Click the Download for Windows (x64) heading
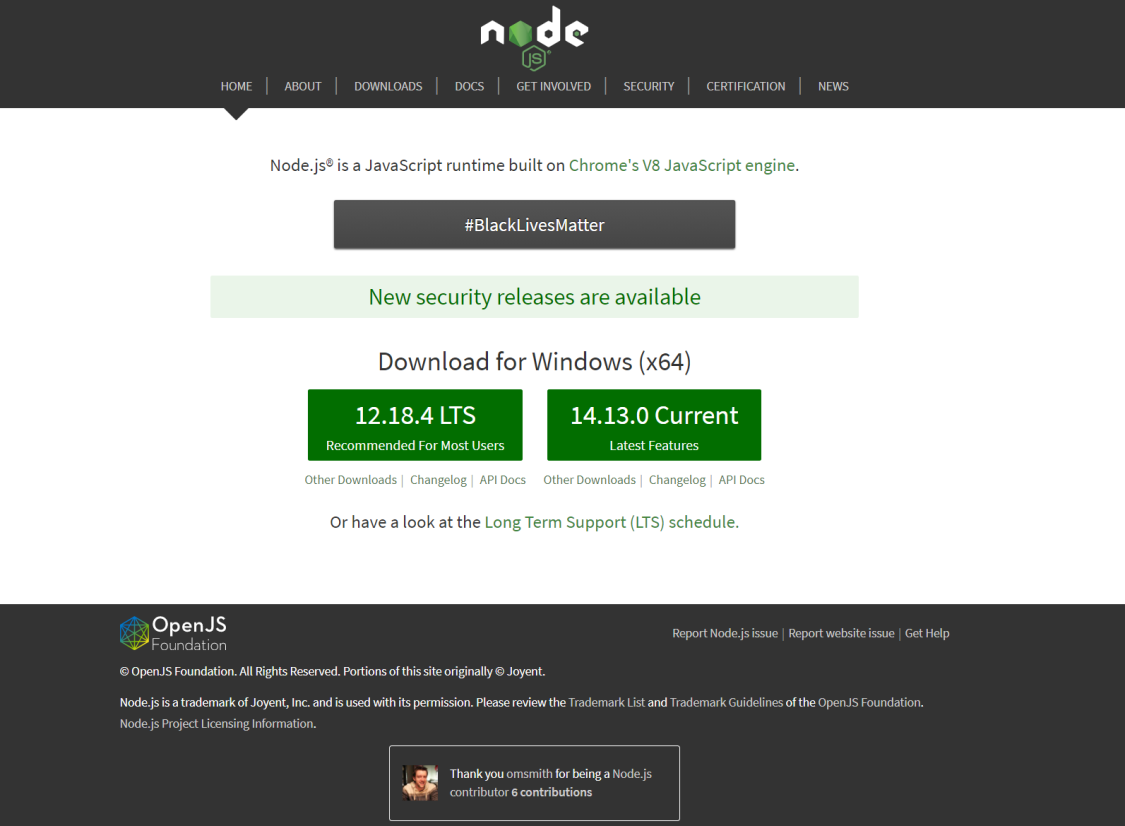The height and width of the screenshot is (826, 1125). coord(535,362)
